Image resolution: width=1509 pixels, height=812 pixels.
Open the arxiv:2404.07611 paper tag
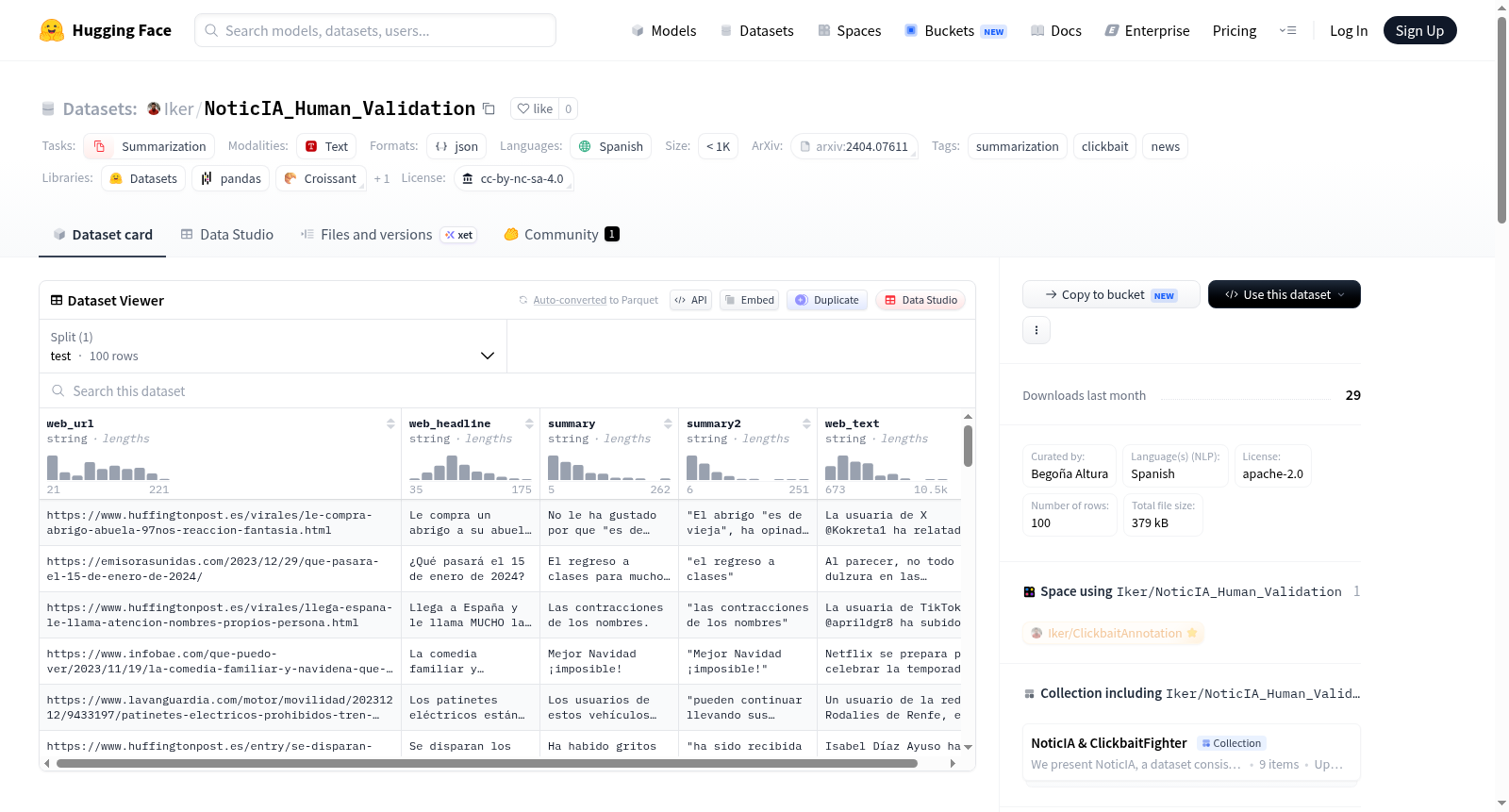tap(854, 146)
